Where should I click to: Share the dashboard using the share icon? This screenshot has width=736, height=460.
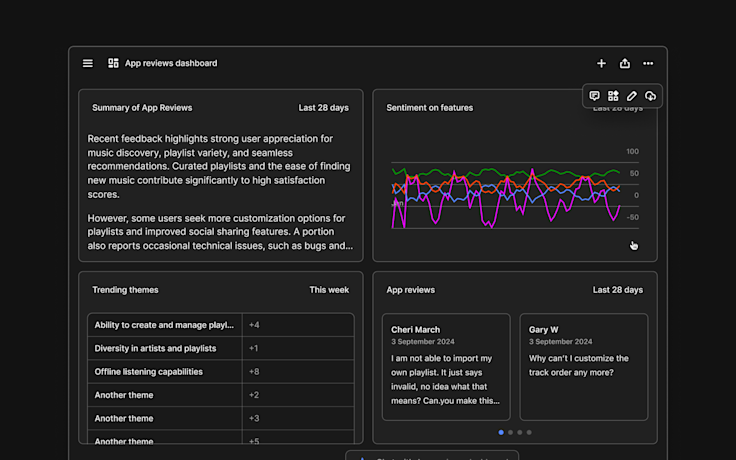pos(625,63)
